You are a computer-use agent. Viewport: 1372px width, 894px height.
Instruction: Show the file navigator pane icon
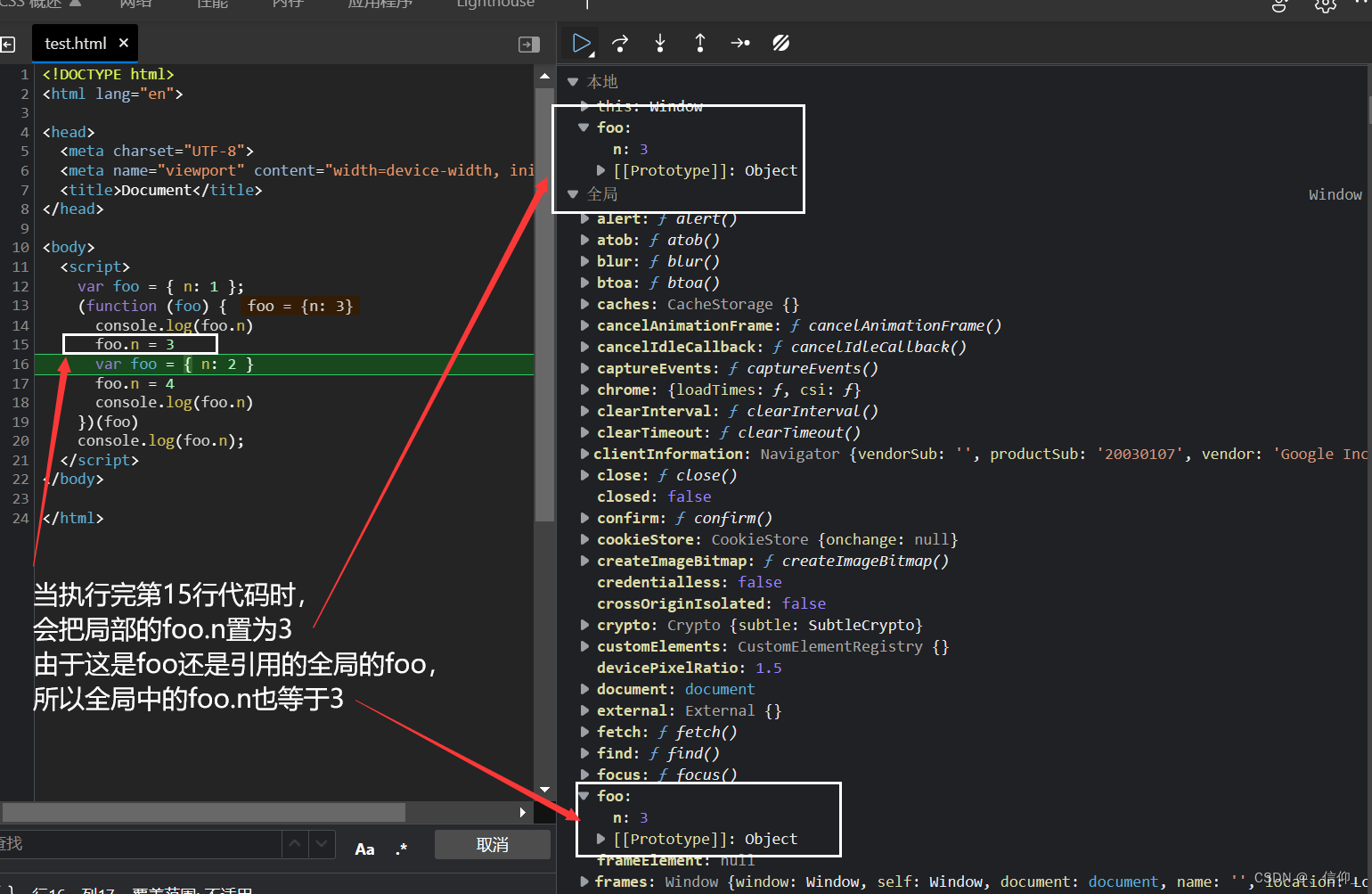[7, 44]
